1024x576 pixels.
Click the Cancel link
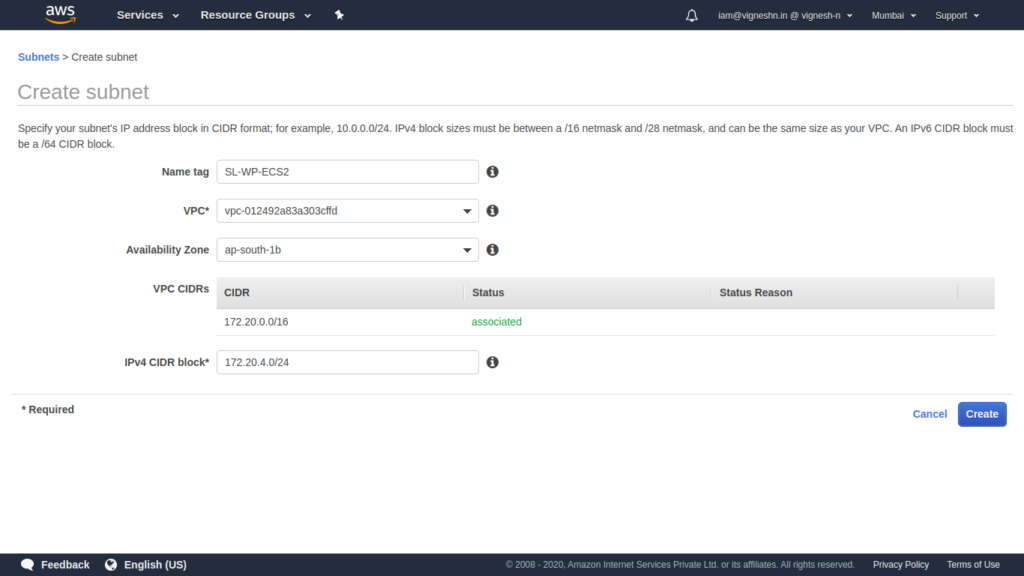(x=929, y=414)
